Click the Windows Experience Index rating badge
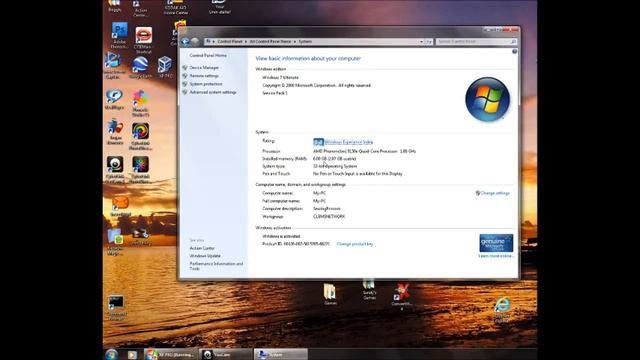Viewport: 640px width, 360px height. (x=318, y=142)
